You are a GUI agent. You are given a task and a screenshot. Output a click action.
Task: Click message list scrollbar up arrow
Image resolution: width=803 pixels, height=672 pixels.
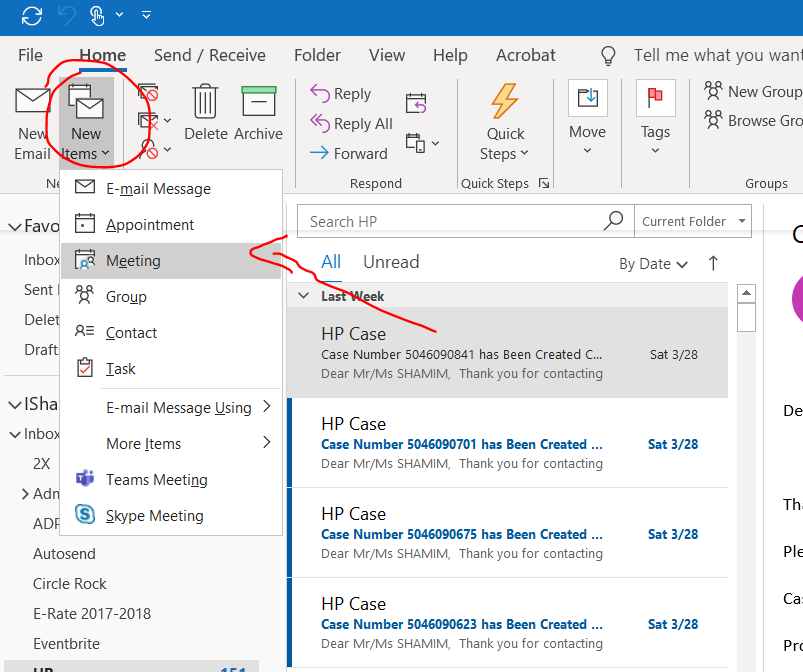click(746, 293)
